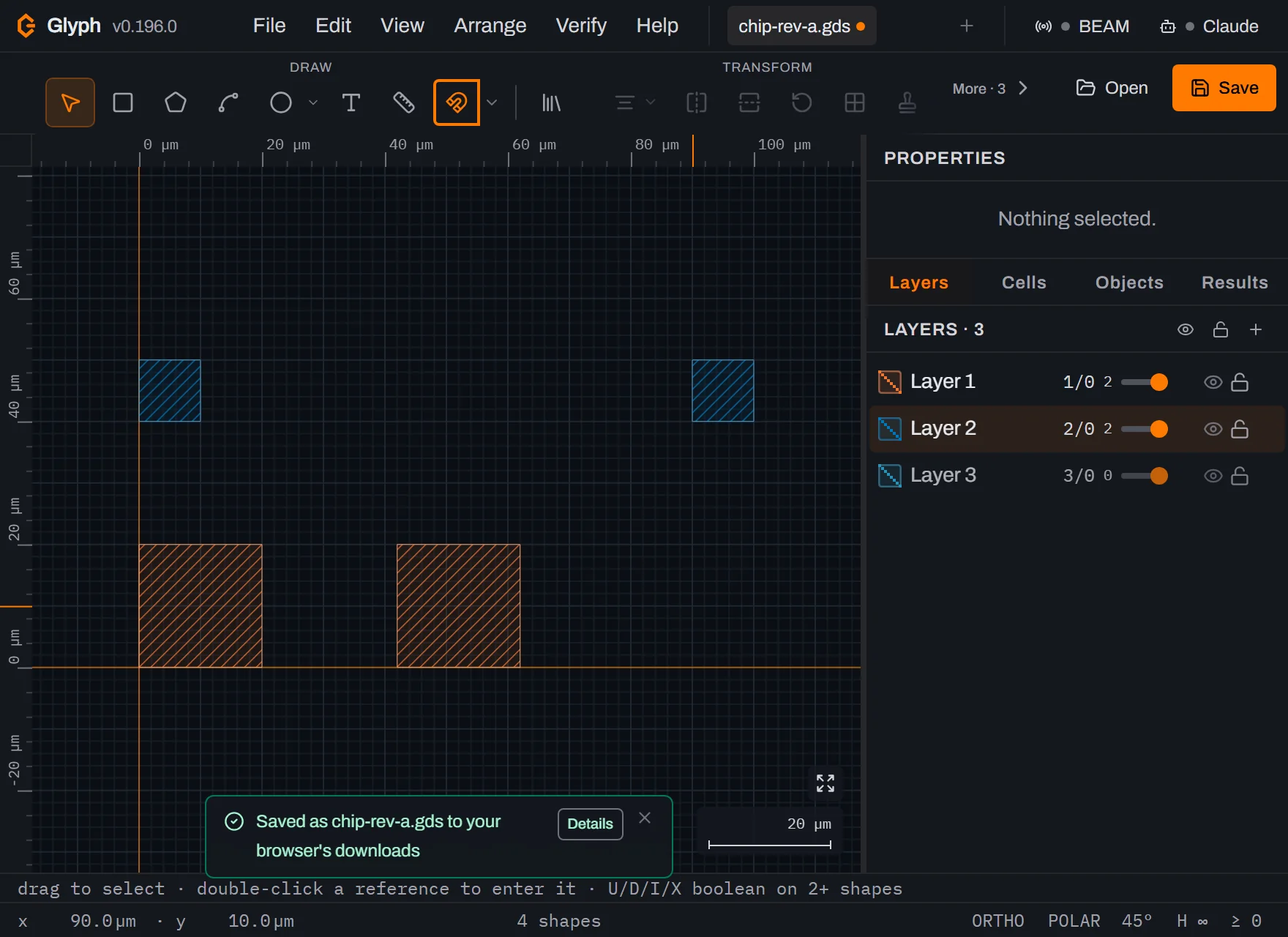Image resolution: width=1288 pixels, height=937 pixels.
Task: Open a new file tab with plus
Action: (967, 26)
